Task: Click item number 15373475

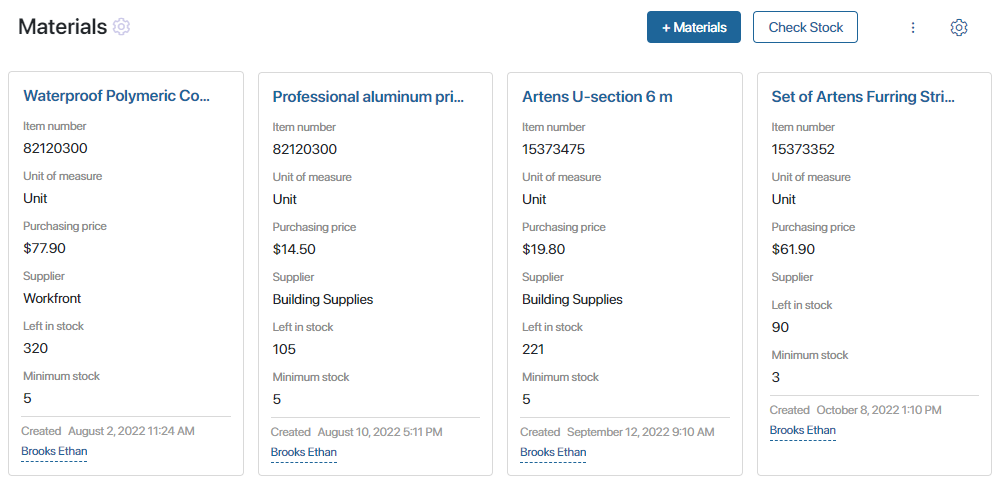Action: pos(553,149)
